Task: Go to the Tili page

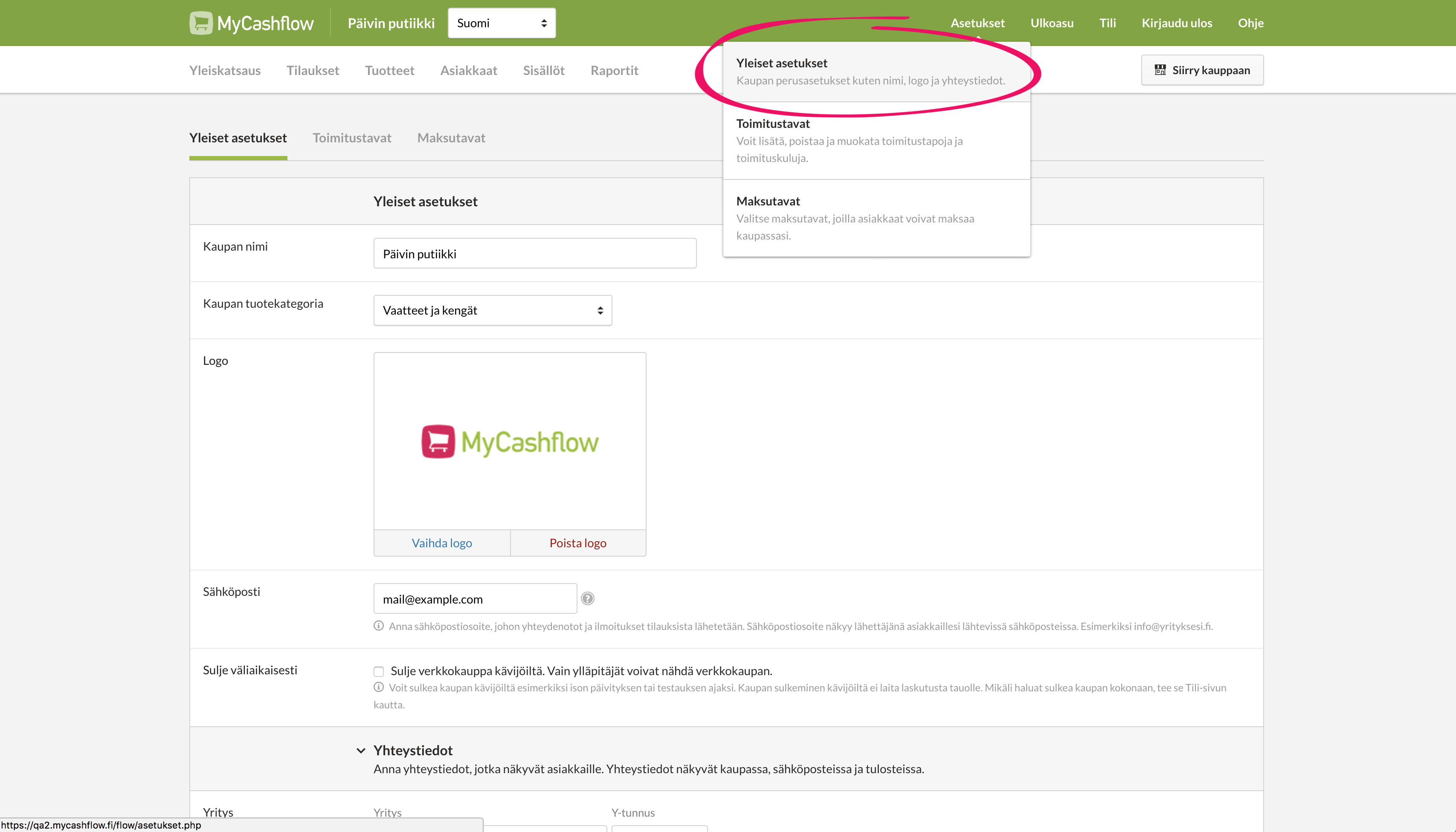Action: point(1107,23)
